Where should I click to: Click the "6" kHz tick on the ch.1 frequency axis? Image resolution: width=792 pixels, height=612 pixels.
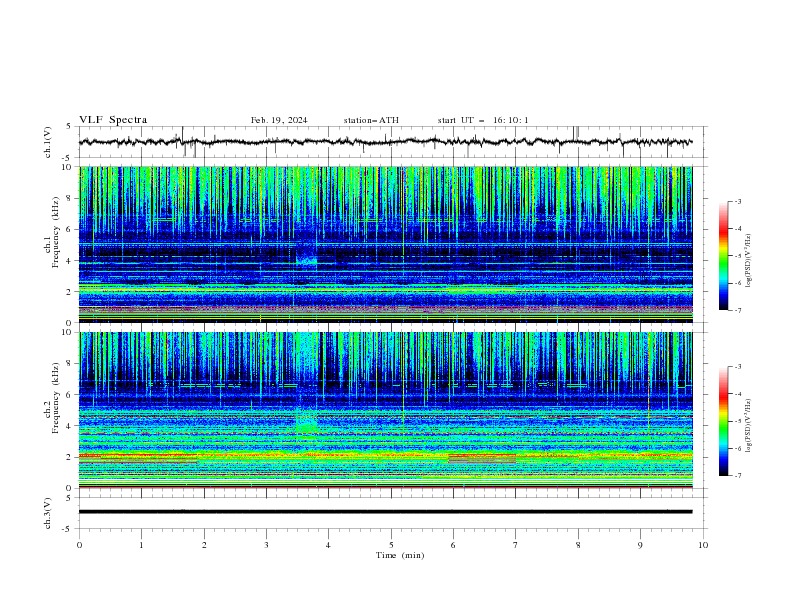click(69, 229)
